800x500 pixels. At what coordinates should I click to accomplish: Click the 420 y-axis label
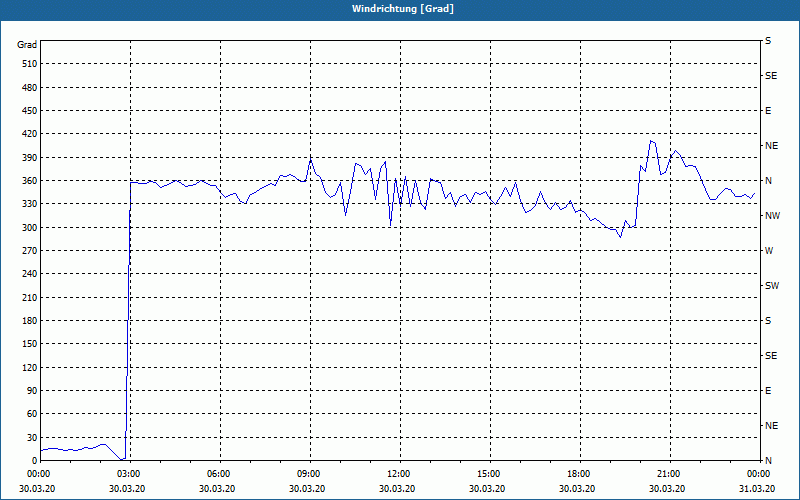point(29,134)
